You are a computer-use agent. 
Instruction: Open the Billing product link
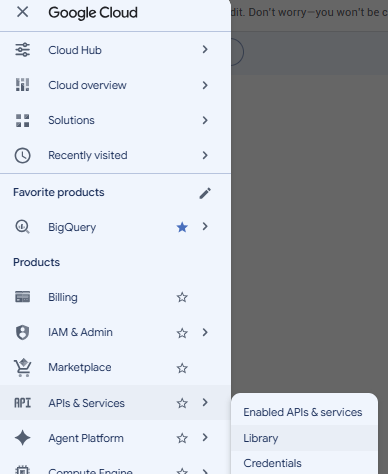point(63,297)
